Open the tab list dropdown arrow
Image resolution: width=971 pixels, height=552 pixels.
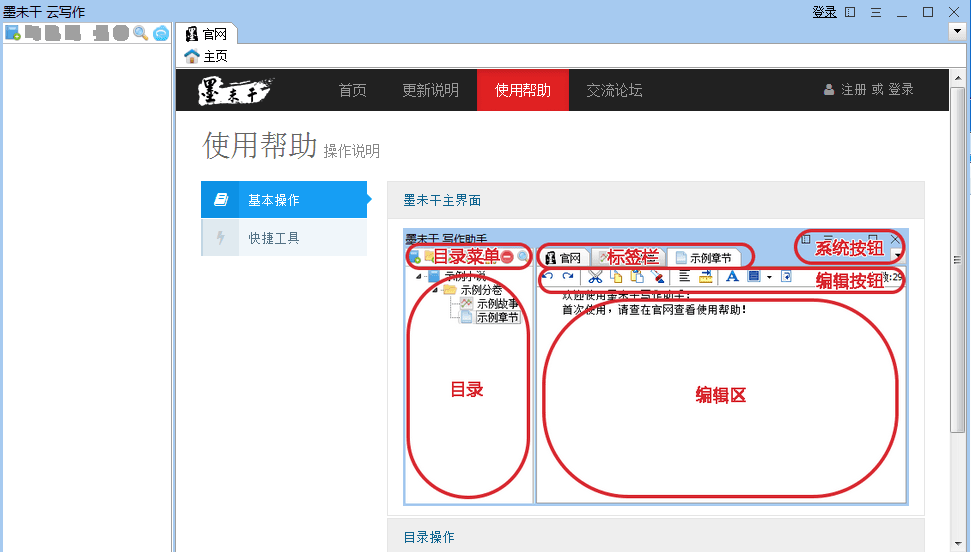(x=956, y=32)
